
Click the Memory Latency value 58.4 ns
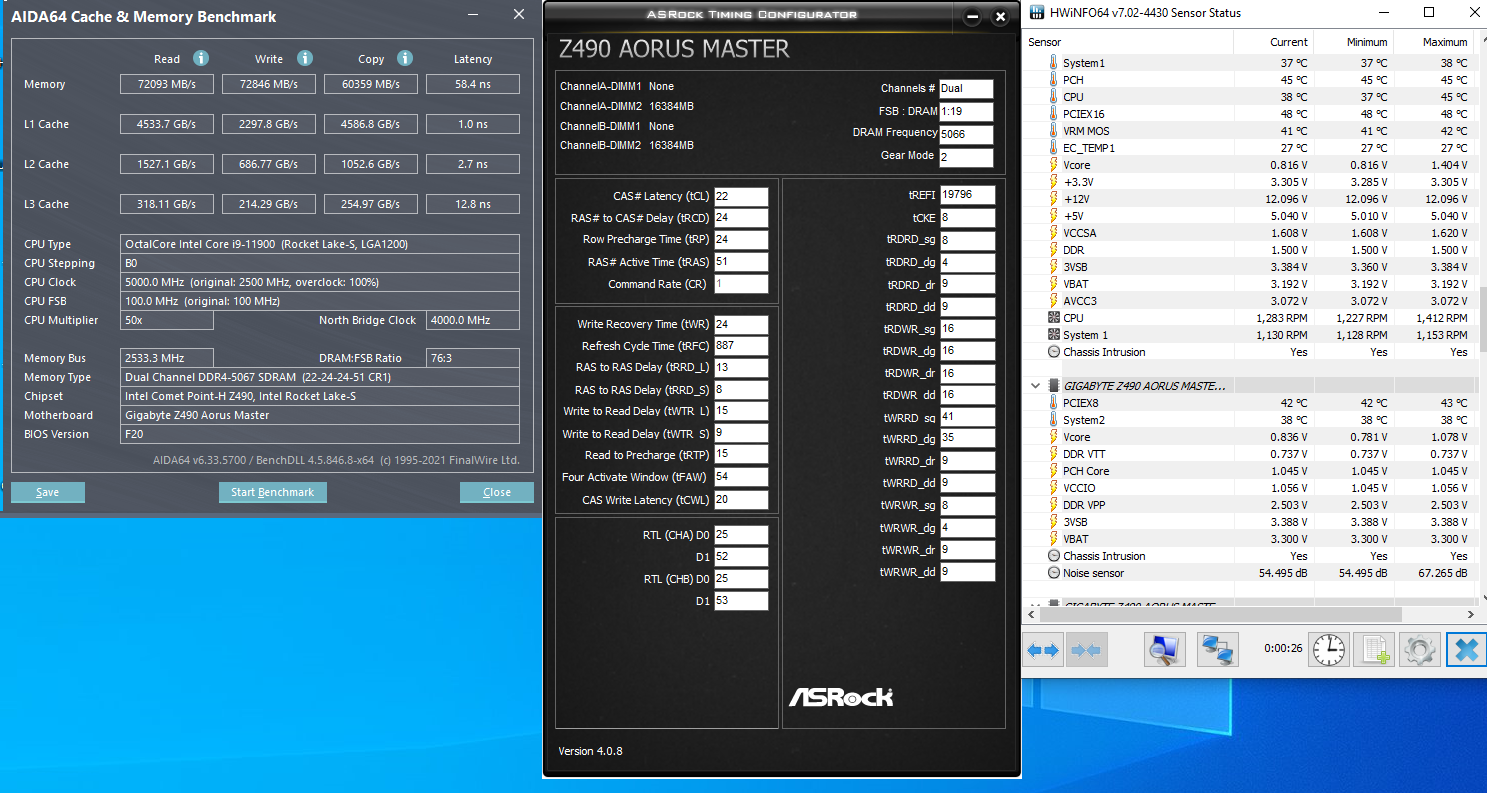[x=473, y=85]
